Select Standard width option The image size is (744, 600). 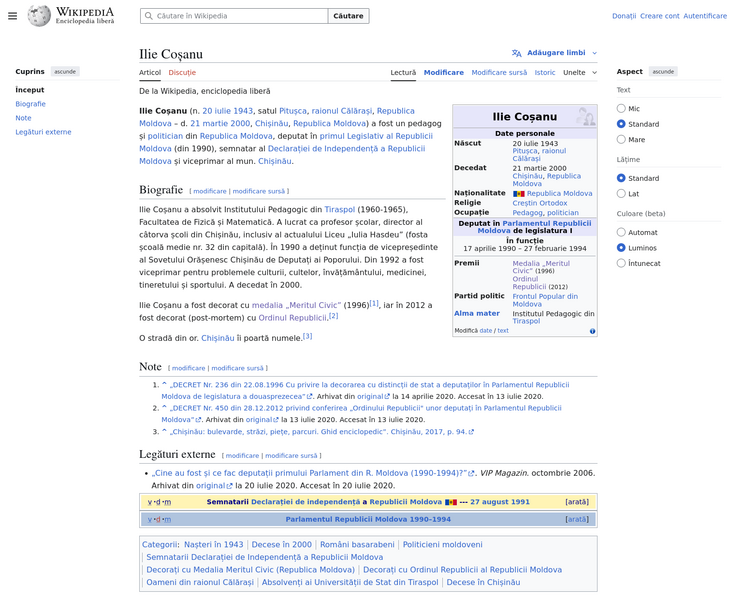tap(621, 178)
